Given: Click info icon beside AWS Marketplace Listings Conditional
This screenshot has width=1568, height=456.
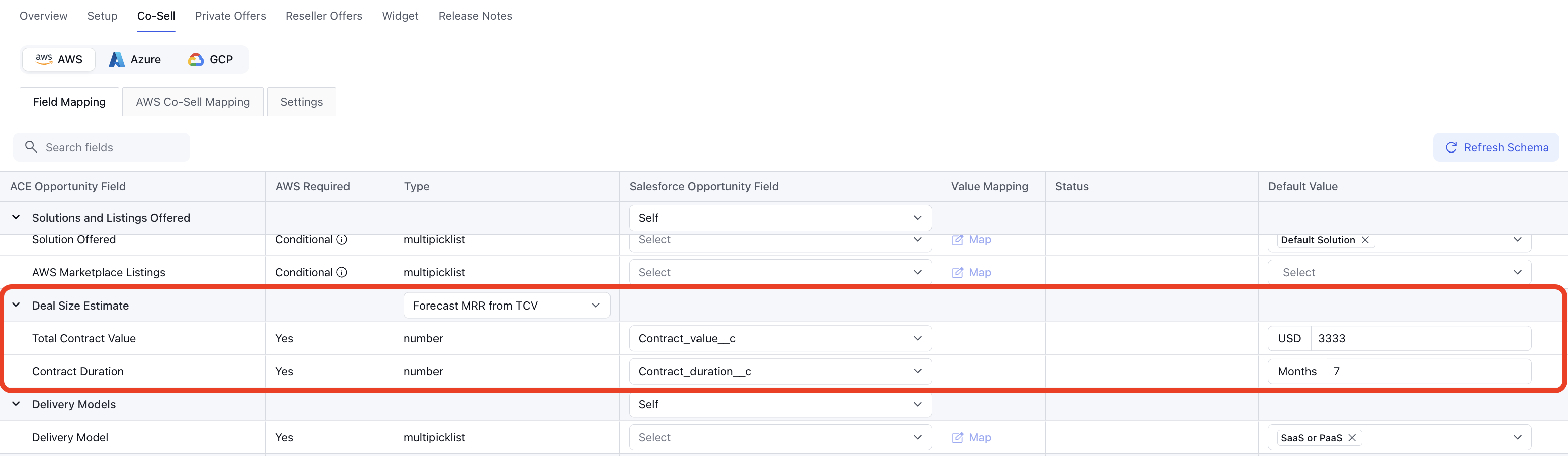Looking at the screenshot, I should [x=342, y=272].
